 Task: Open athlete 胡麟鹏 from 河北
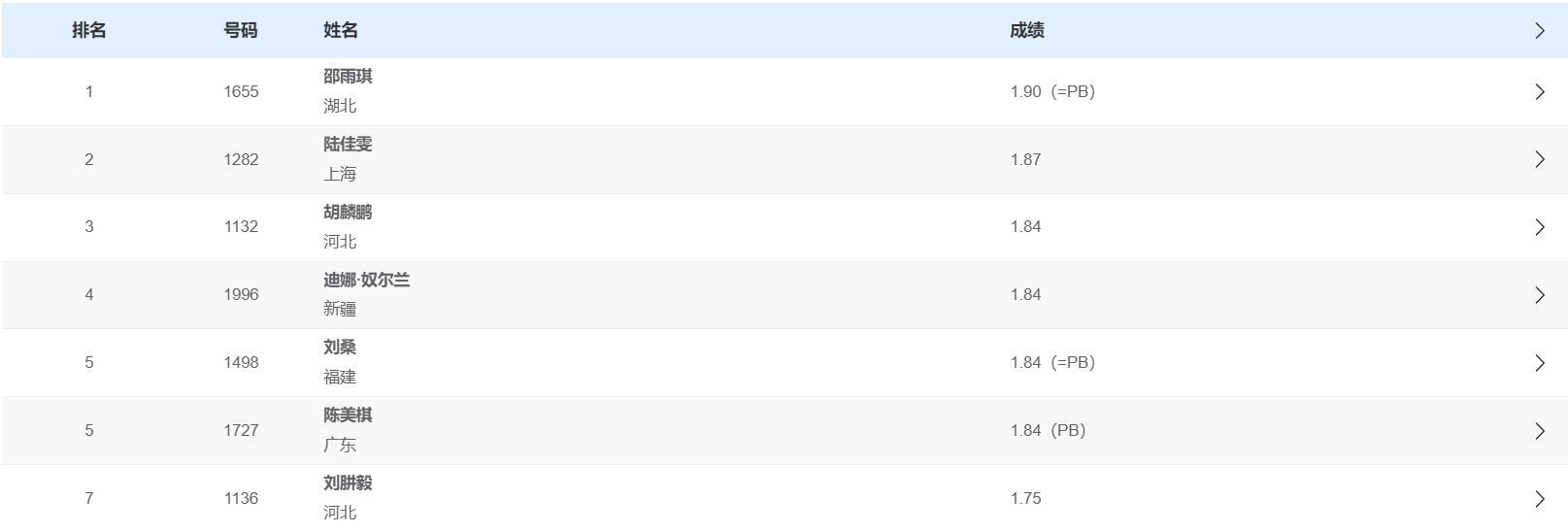(348, 213)
